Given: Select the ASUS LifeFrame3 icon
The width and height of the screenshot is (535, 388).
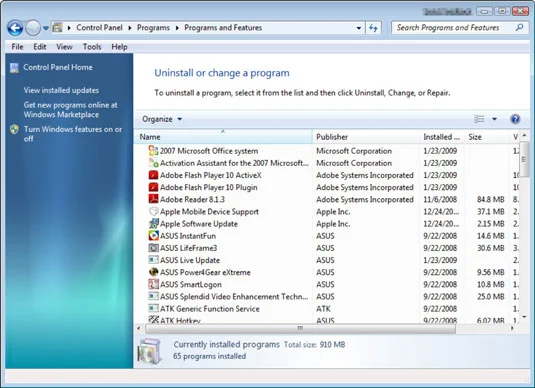Looking at the screenshot, I should [154, 248].
